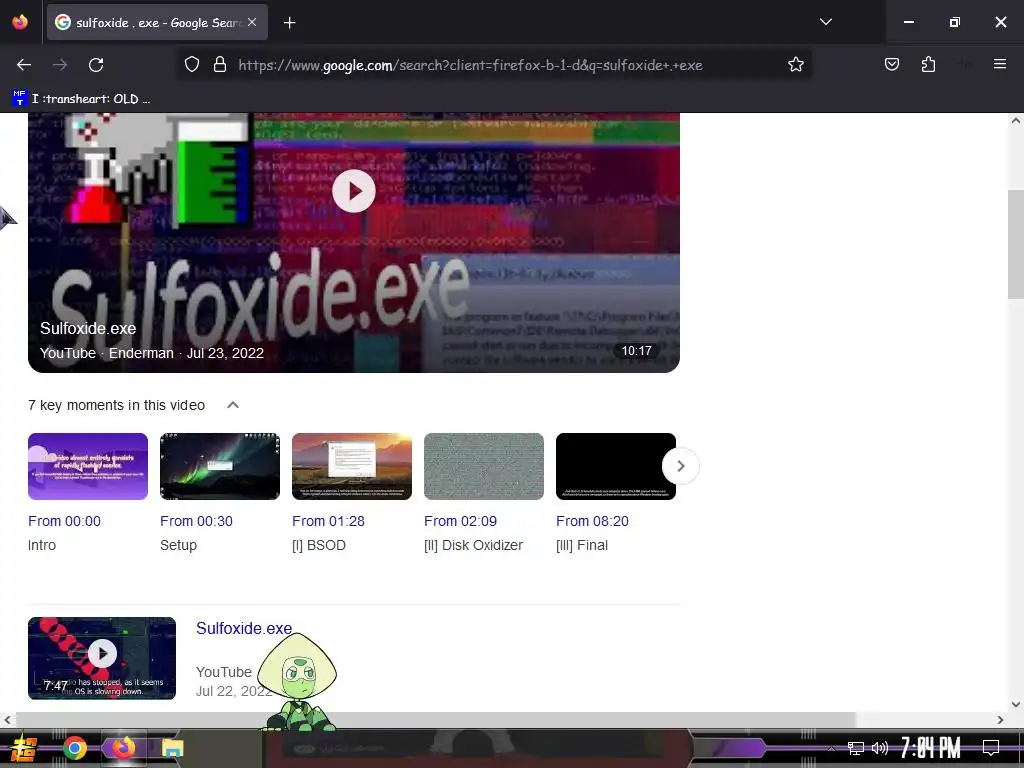The image size is (1024, 768).
Task: Open the [III] Final key moment thumbnail
Action: (x=616, y=466)
